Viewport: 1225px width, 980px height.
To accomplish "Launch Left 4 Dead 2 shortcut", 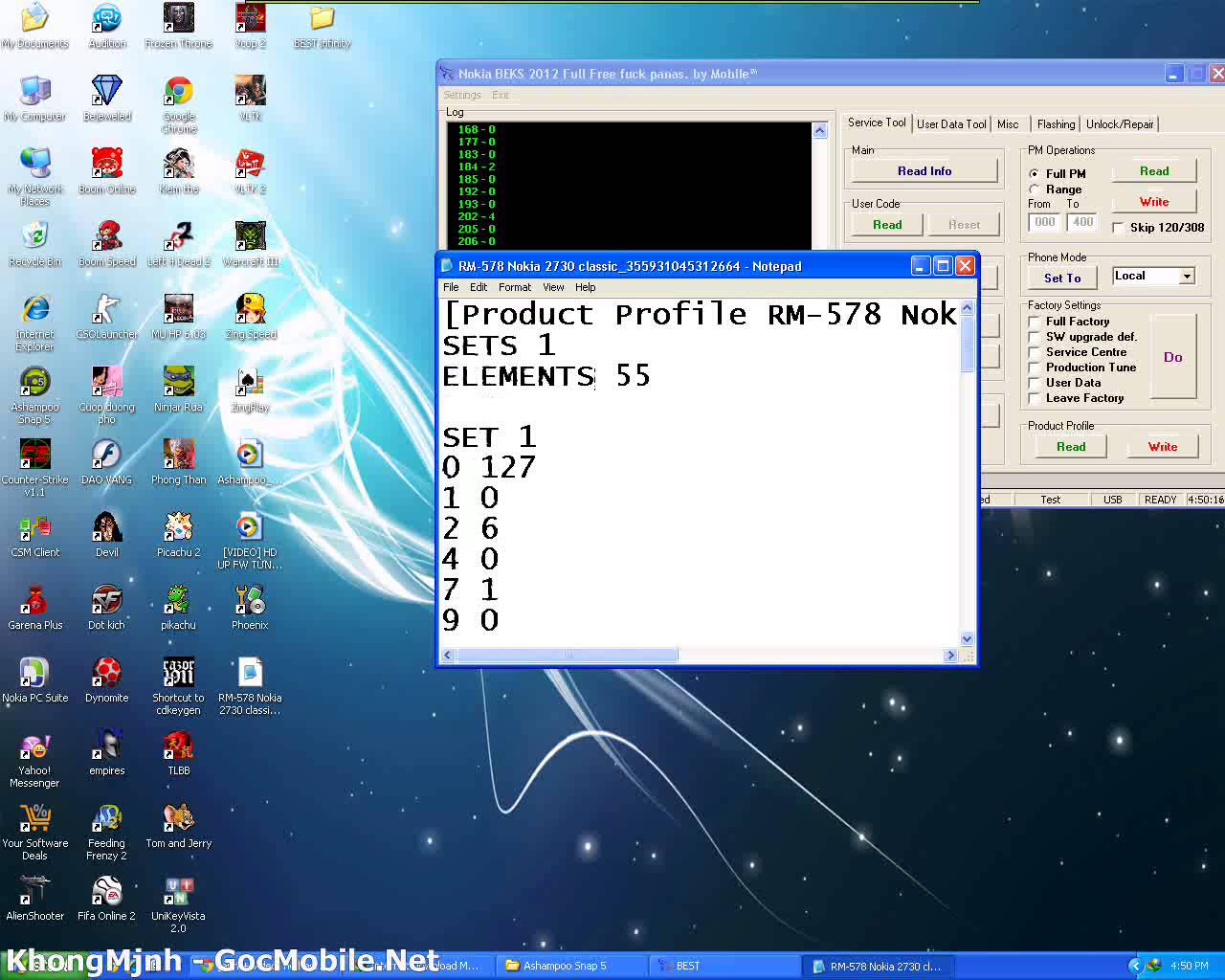I will pyautogui.click(x=179, y=244).
